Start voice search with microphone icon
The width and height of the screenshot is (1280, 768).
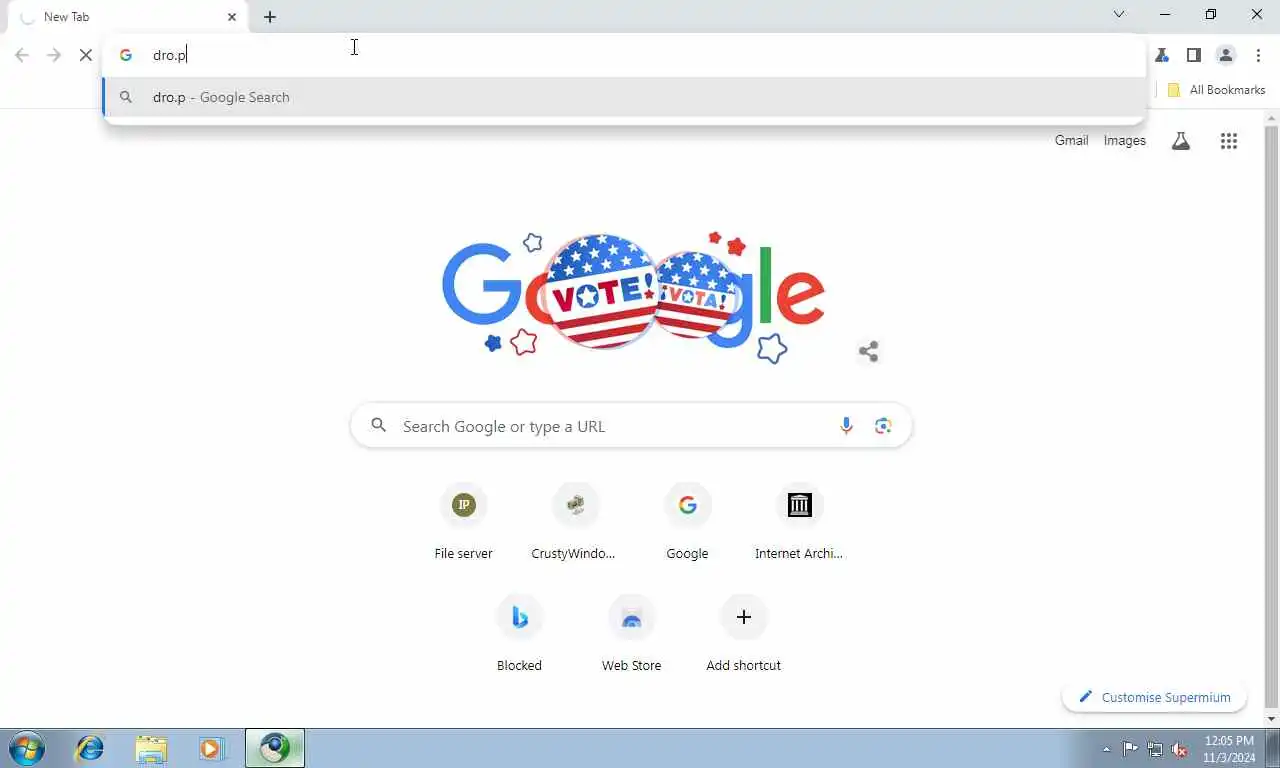point(846,426)
